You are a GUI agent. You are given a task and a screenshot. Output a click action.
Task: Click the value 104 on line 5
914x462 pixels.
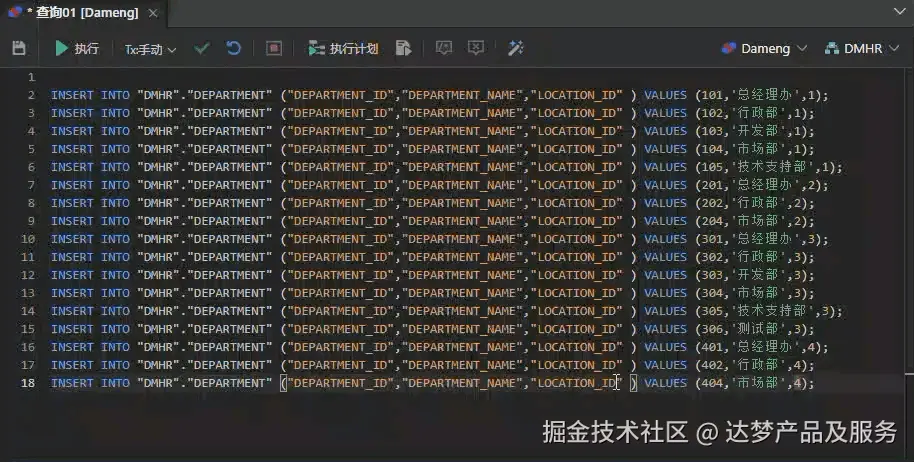712,149
